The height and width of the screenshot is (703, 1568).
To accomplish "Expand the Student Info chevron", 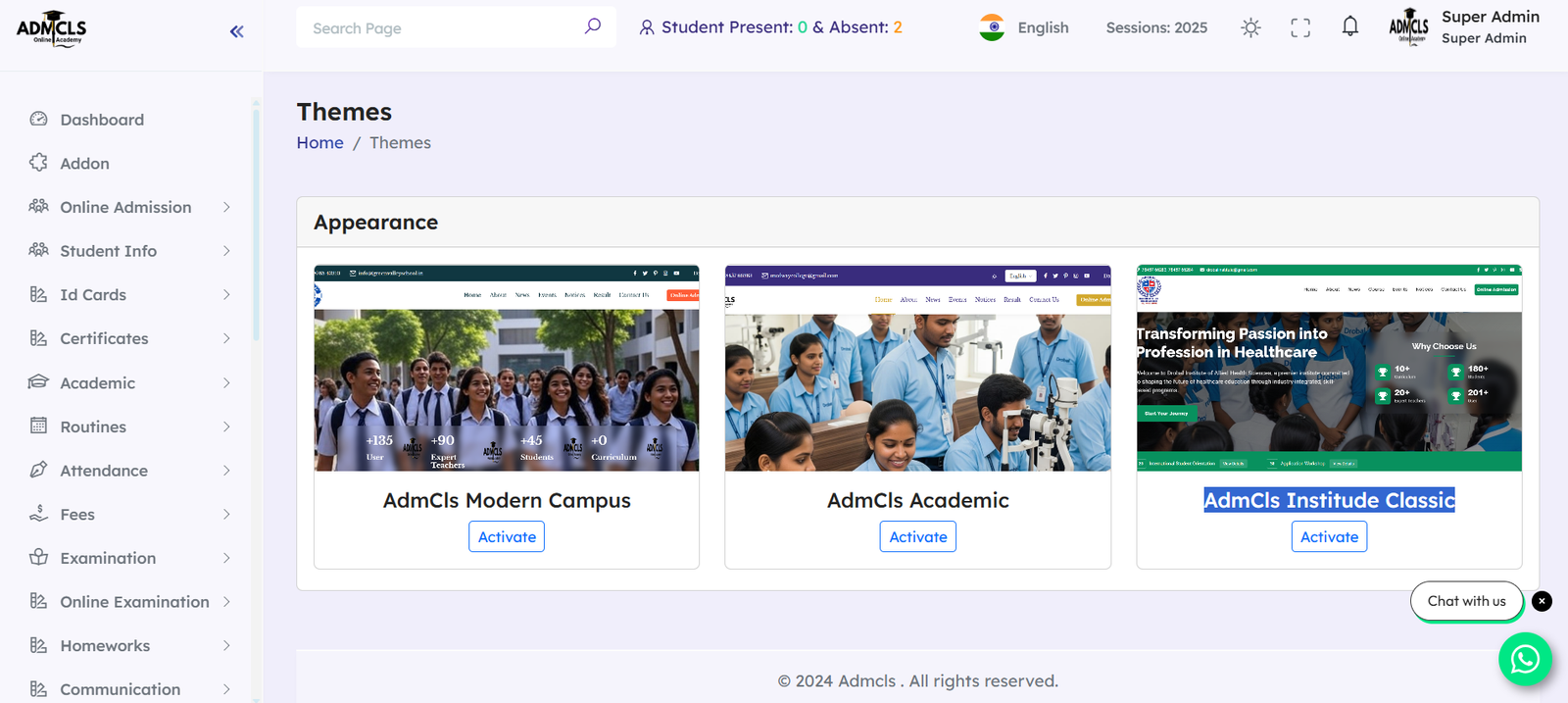I will [226, 251].
